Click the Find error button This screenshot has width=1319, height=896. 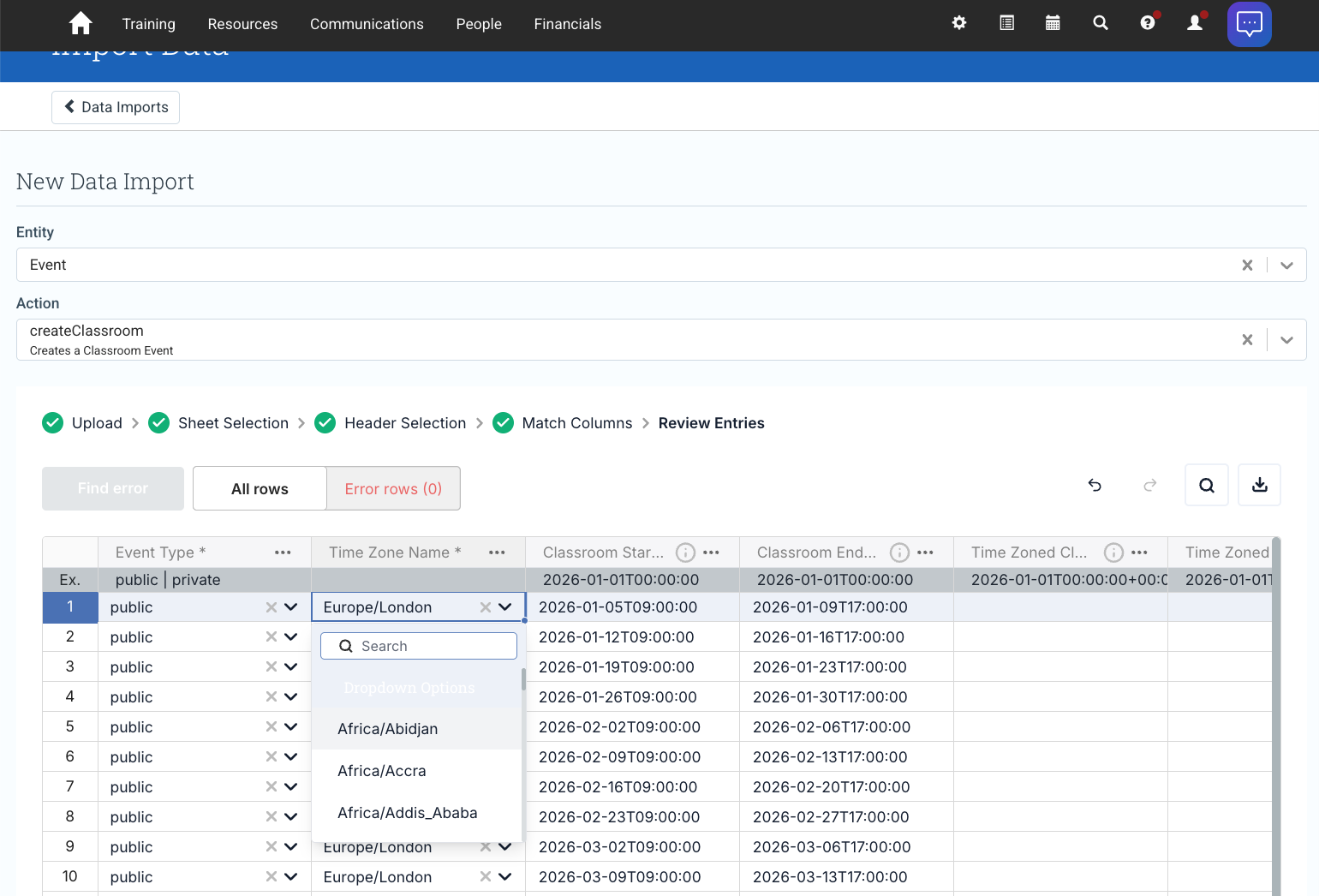pyautogui.click(x=113, y=488)
